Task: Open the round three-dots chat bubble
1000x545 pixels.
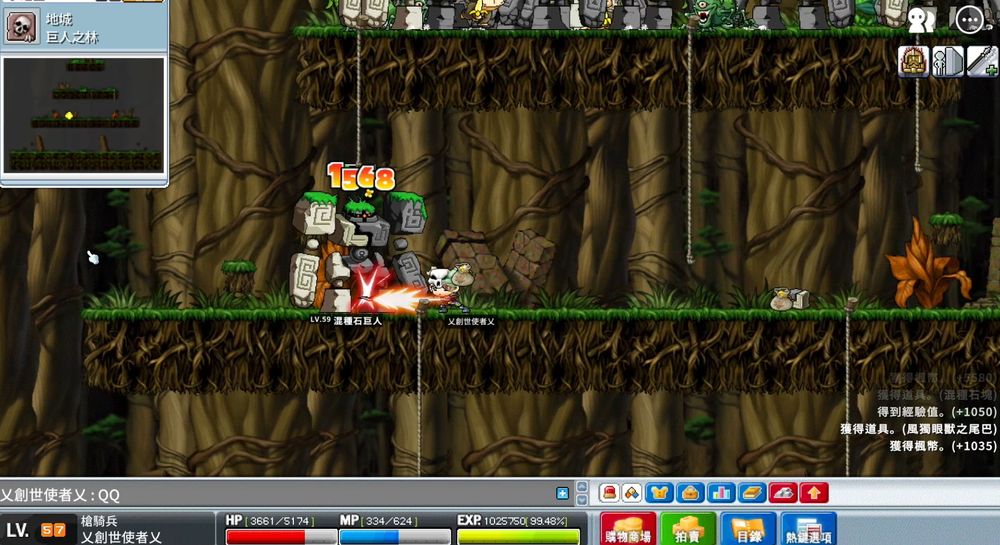Action: [970, 20]
